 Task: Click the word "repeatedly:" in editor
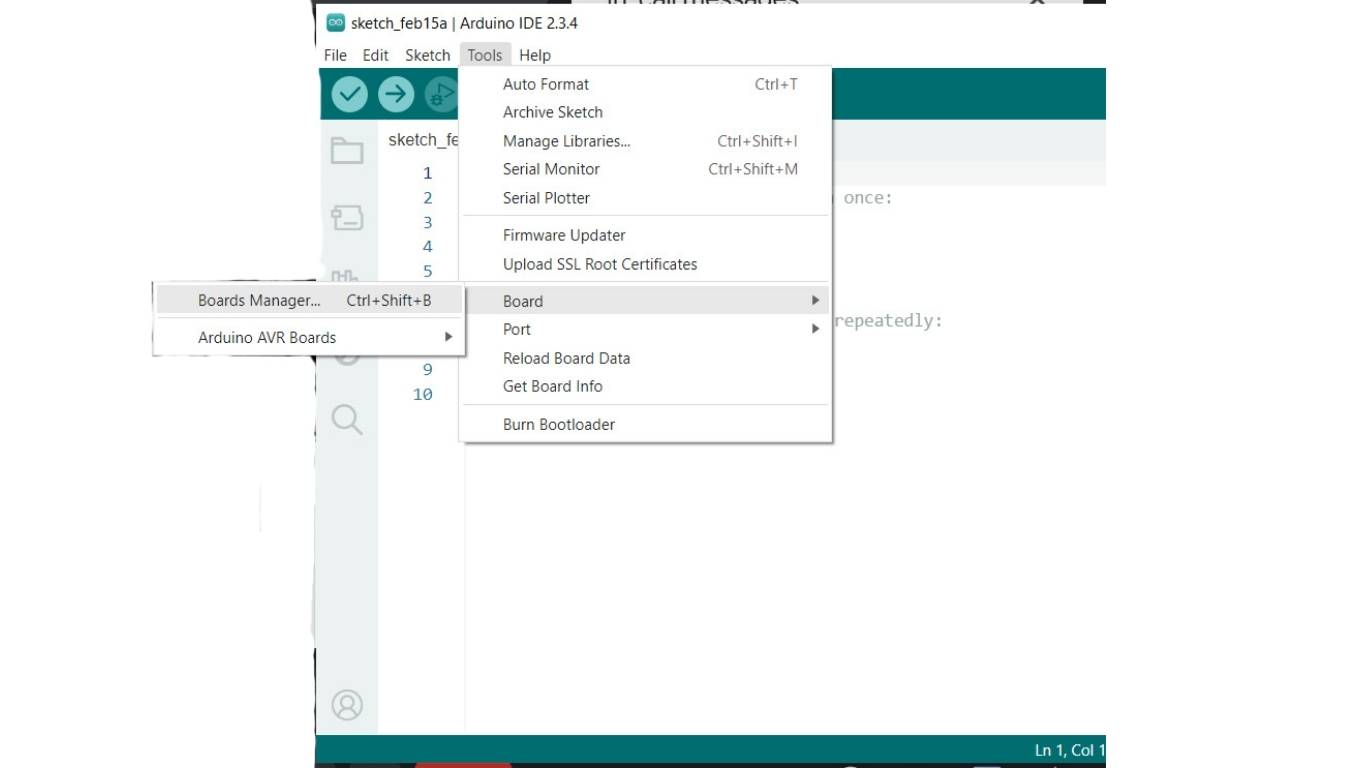[x=888, y=321]
